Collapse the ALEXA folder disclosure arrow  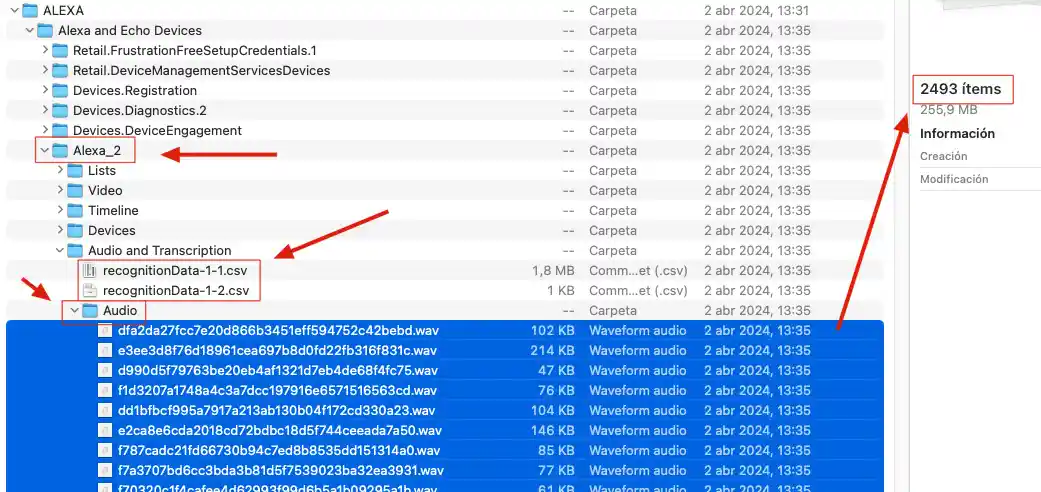coord(15,11)
